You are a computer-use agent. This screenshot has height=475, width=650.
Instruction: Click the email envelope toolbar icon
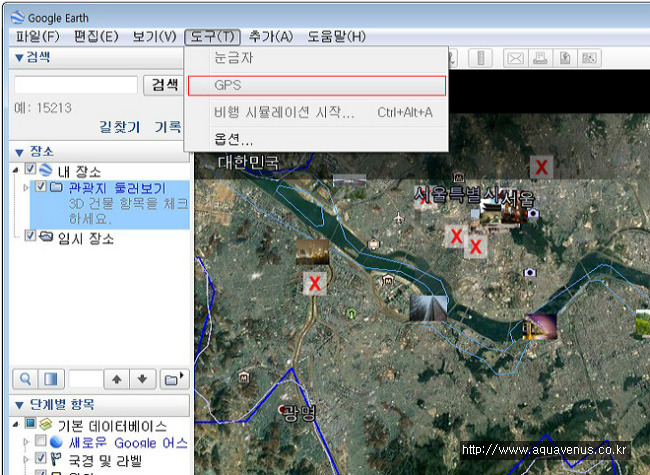[x=515, y=58]
